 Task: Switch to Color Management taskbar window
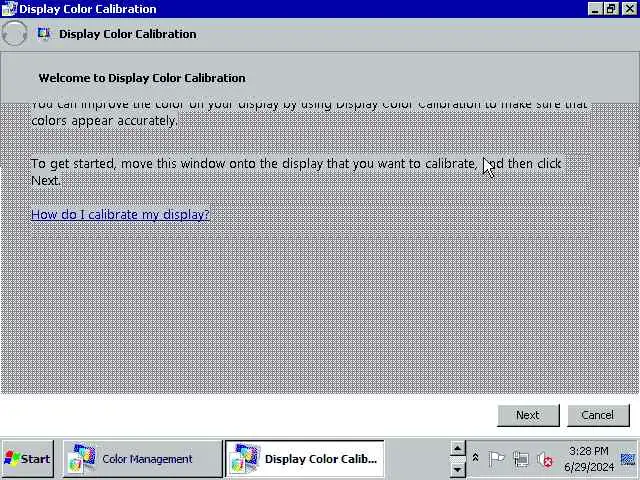(x=142, y=459)
